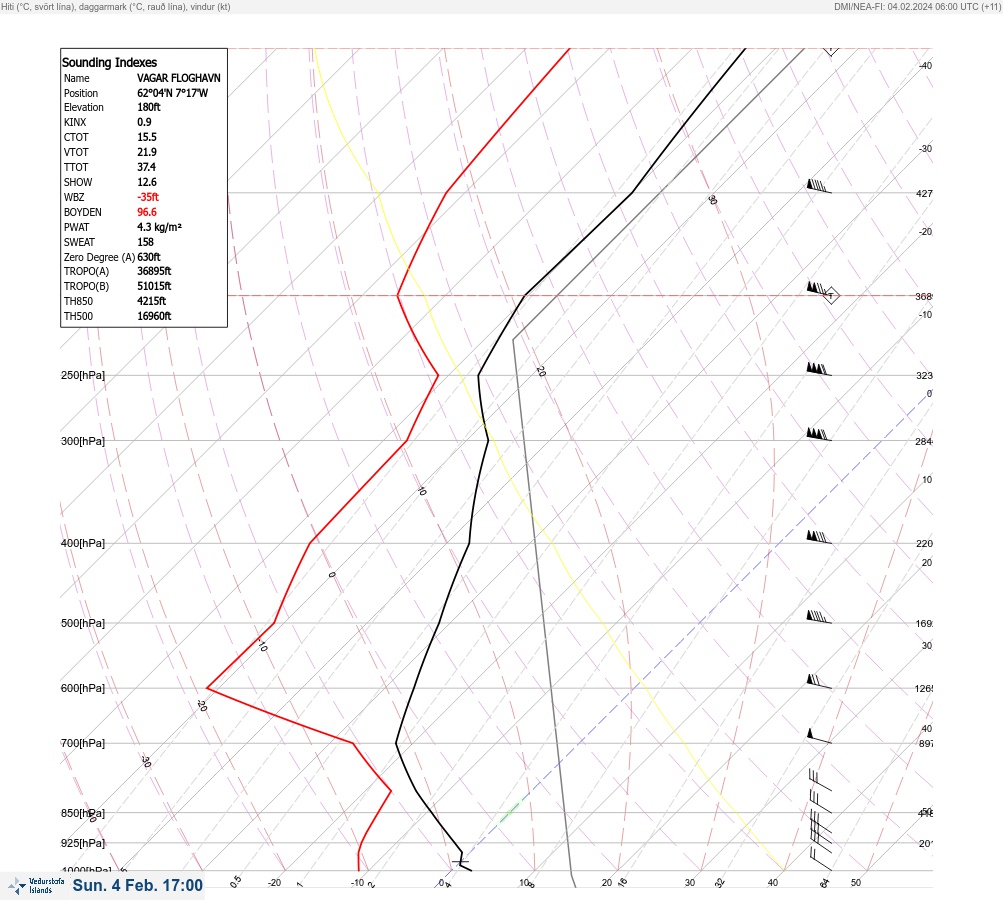
Task: Click the TROPO(B) value 51015ft
Action: click(x=154, y=286)
